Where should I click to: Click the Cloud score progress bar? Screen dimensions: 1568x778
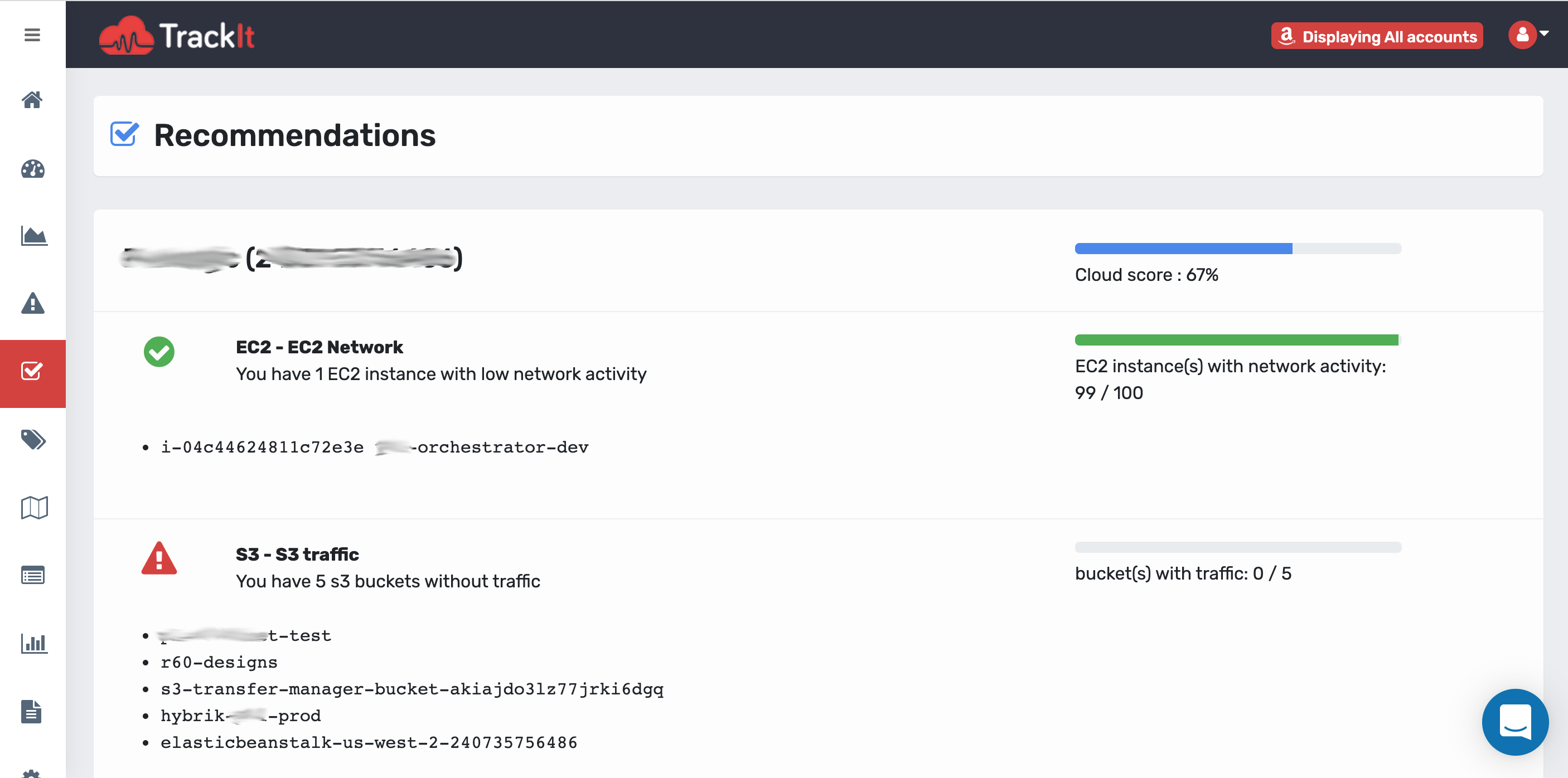tap(1238, 248)
